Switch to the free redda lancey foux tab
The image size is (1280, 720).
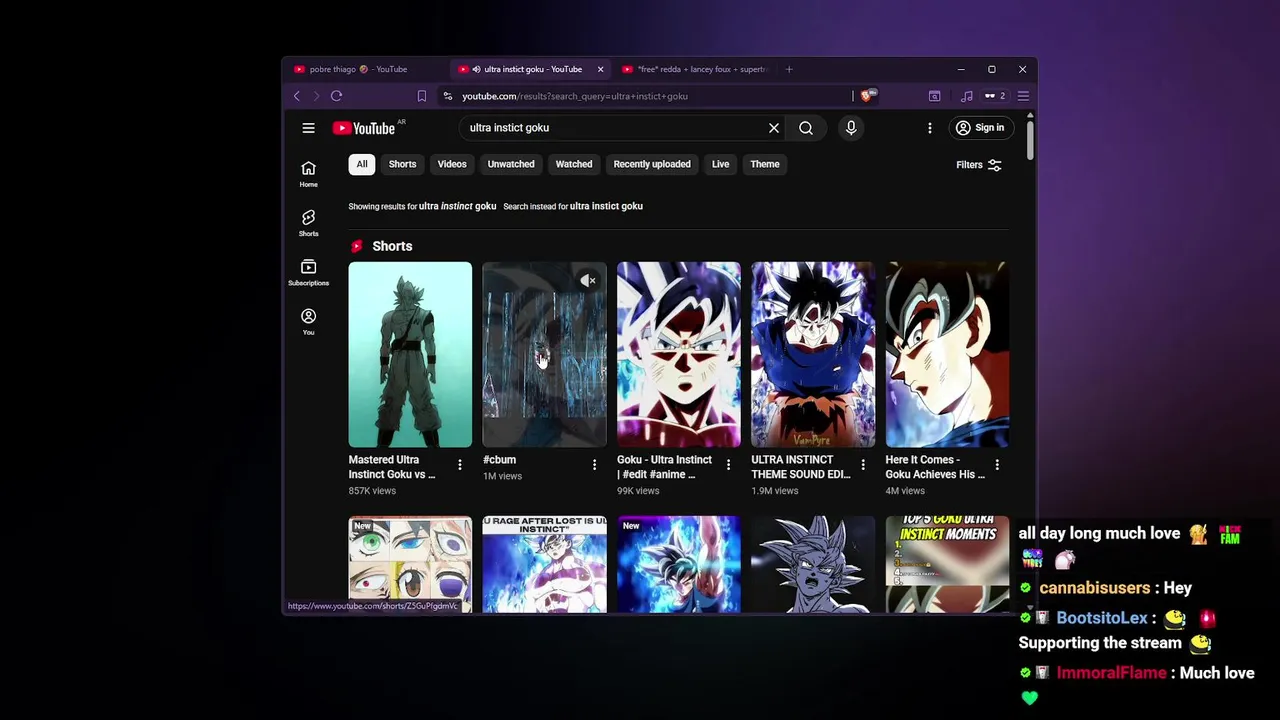(x=694, y=69)
